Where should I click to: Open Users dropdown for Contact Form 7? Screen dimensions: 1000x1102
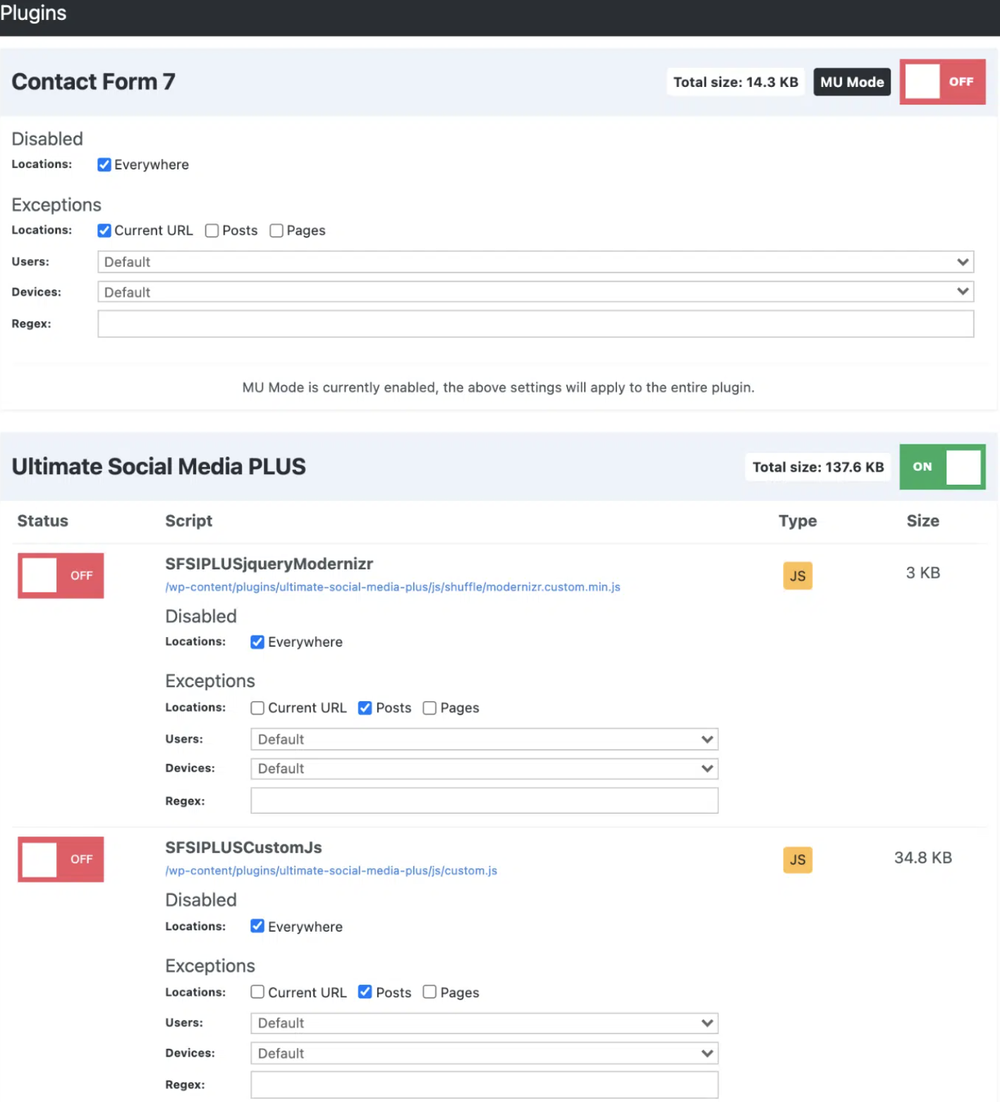[x=535, y=261]
